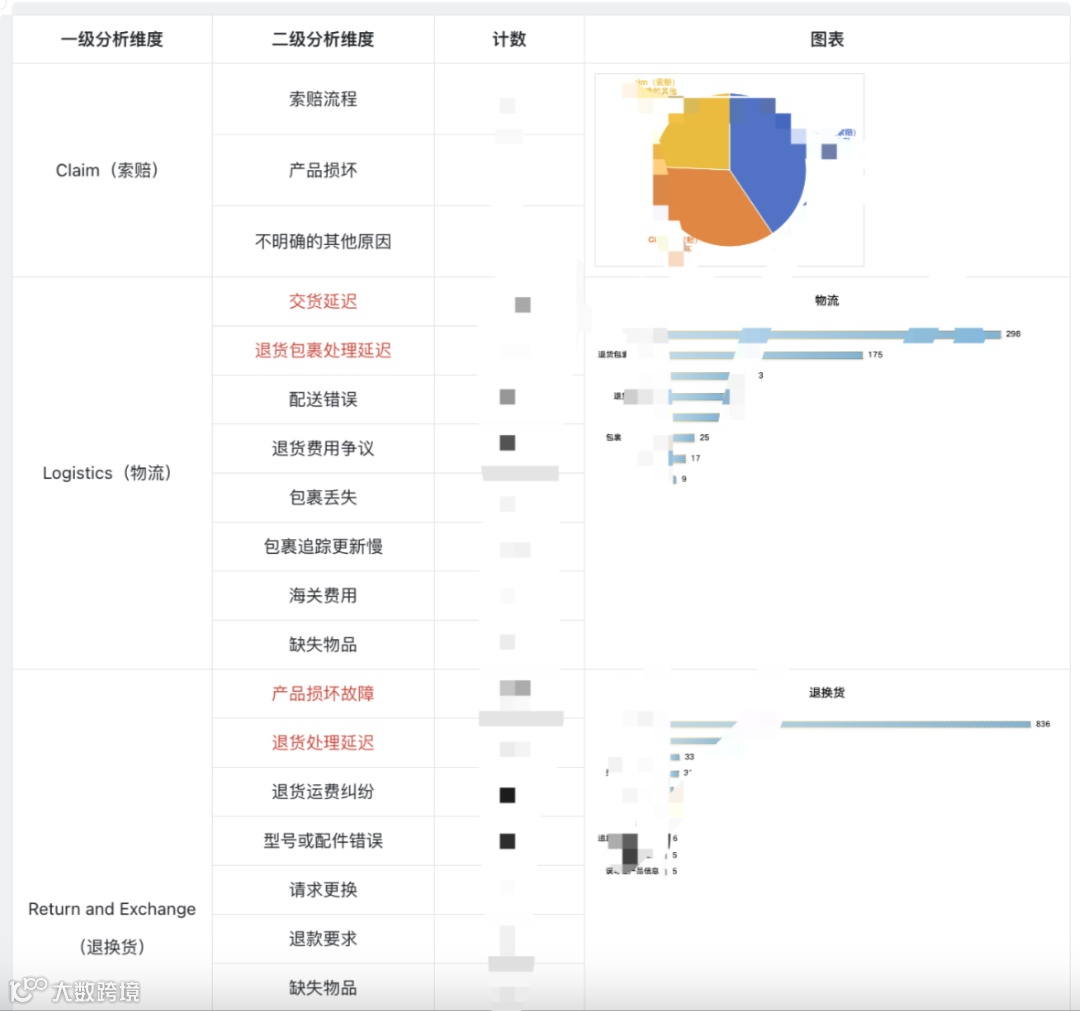Select the 索赔流程 row
1080x1011 pixels.
click(323, 99)
